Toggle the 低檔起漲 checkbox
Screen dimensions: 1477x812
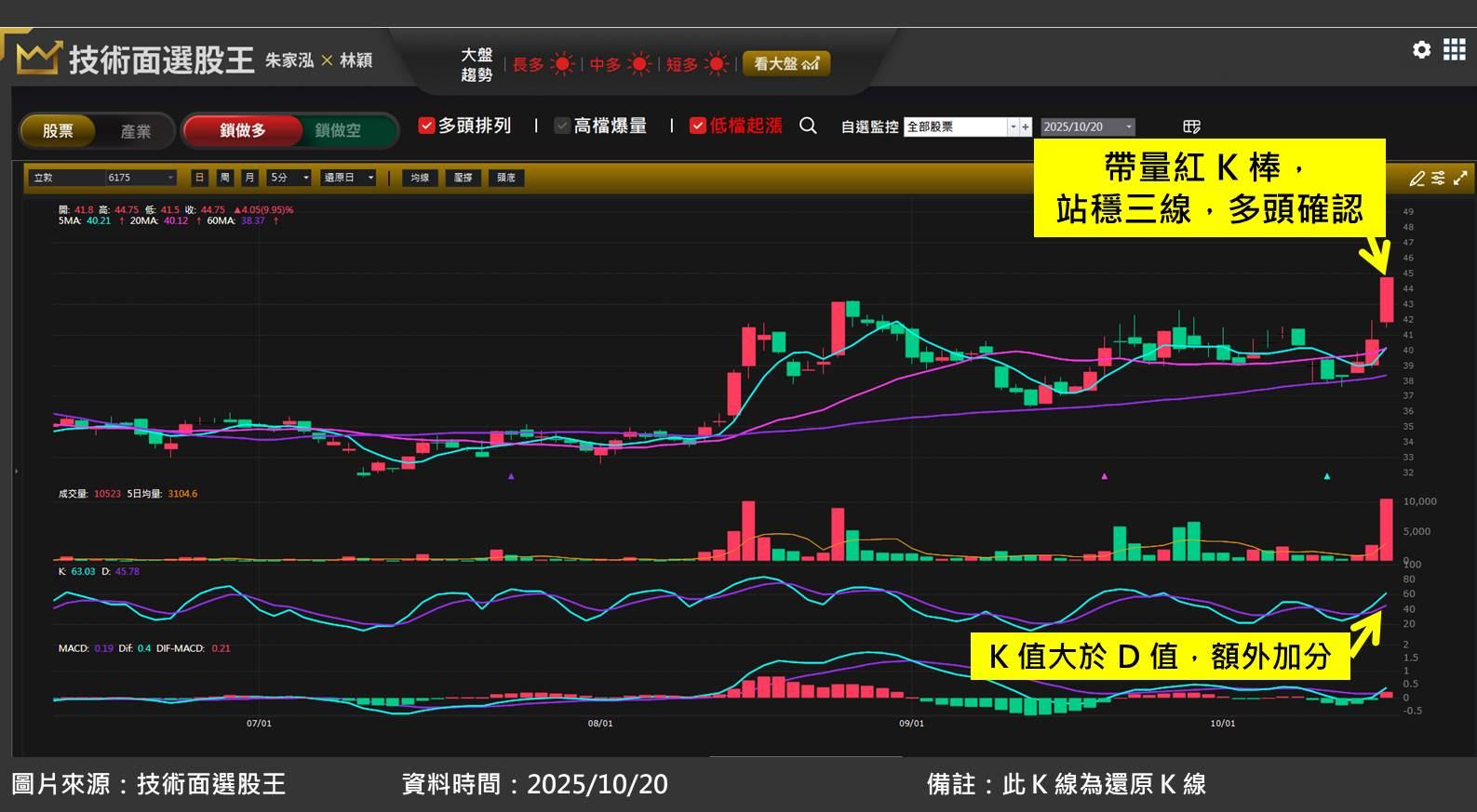(x=698, y=126)
